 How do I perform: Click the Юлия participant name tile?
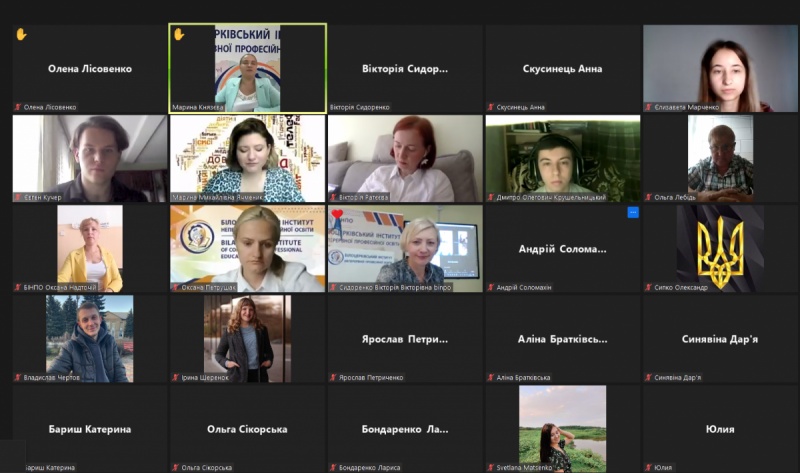tap(720, 429)
